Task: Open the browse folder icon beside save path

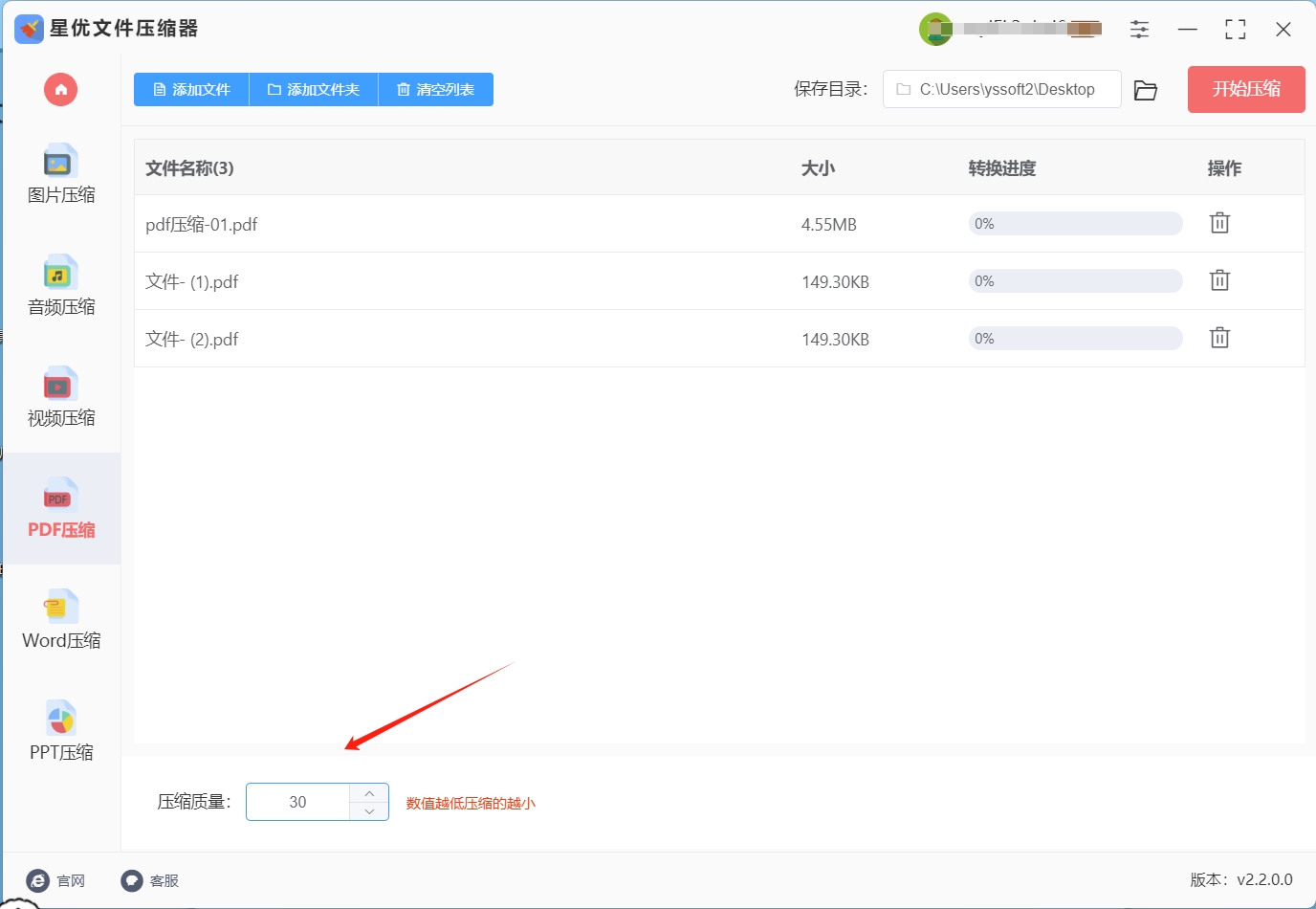Action: click(x=1145, y=90)
